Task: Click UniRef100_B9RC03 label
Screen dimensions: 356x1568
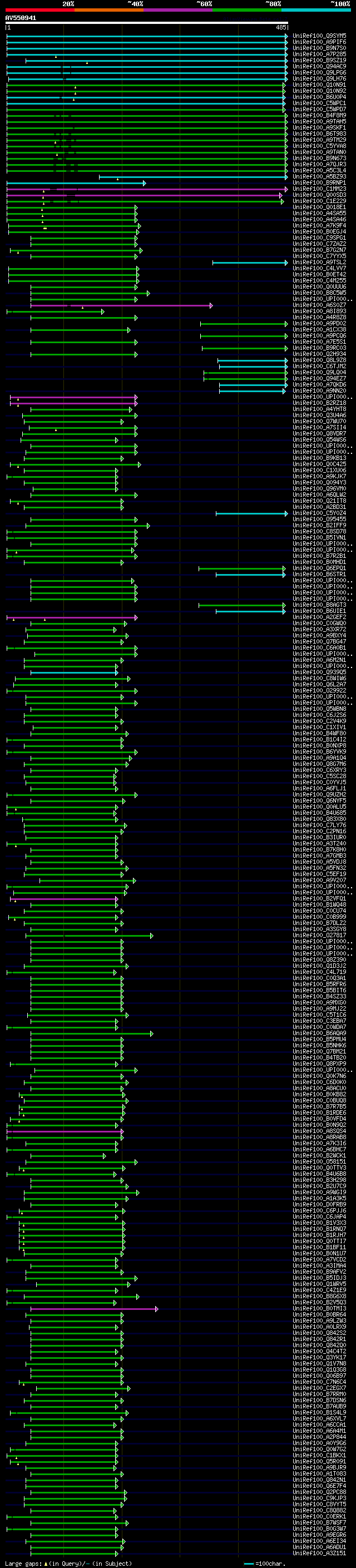Action: (x=319, y=348)
